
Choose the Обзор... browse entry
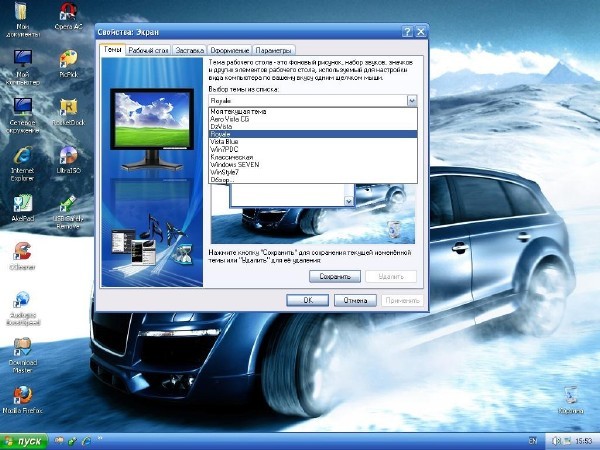313,179
